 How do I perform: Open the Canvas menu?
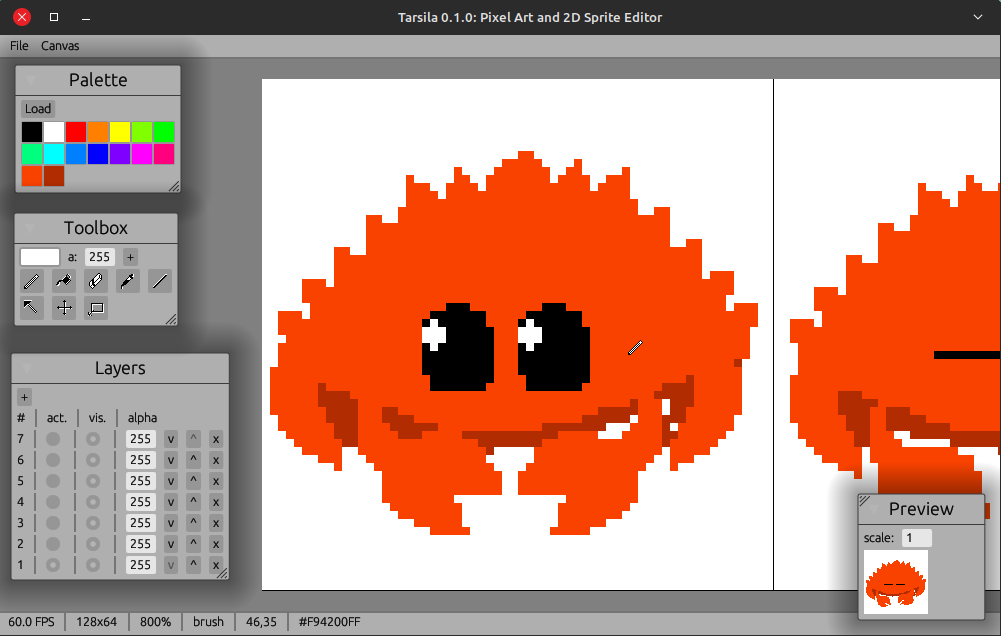coord(60,46)
